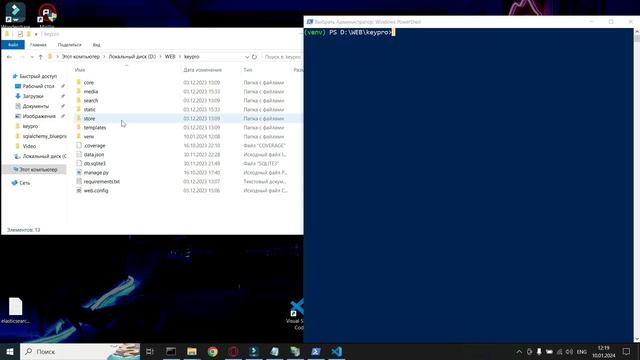Open File Explorer from the taskbar
The width and height of the screenshot is (640, 360).
[x=192, y=351]
